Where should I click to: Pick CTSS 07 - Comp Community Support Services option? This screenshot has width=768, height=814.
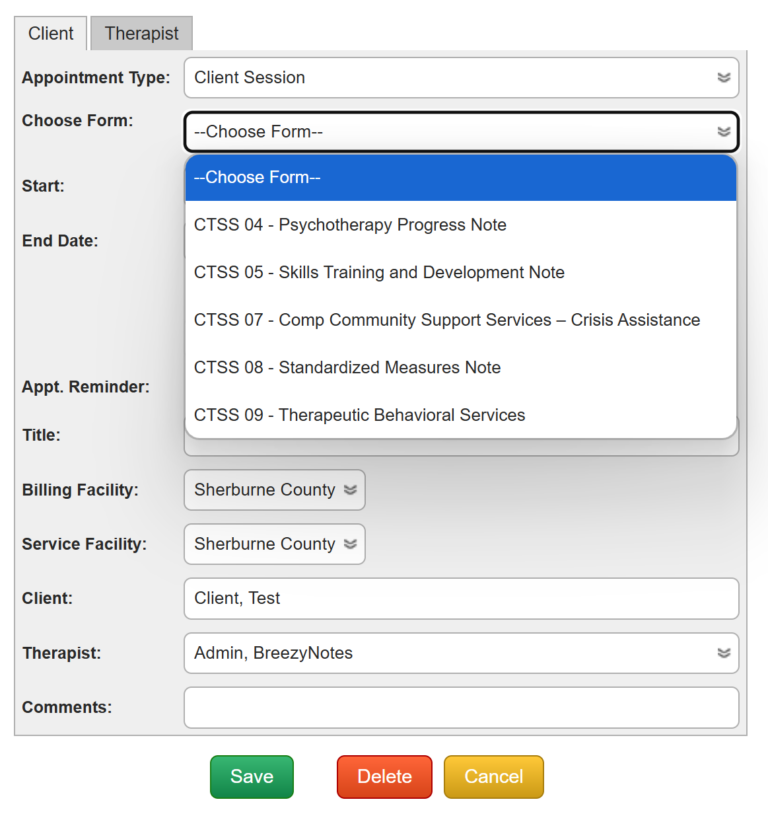[x=461, y=320]
